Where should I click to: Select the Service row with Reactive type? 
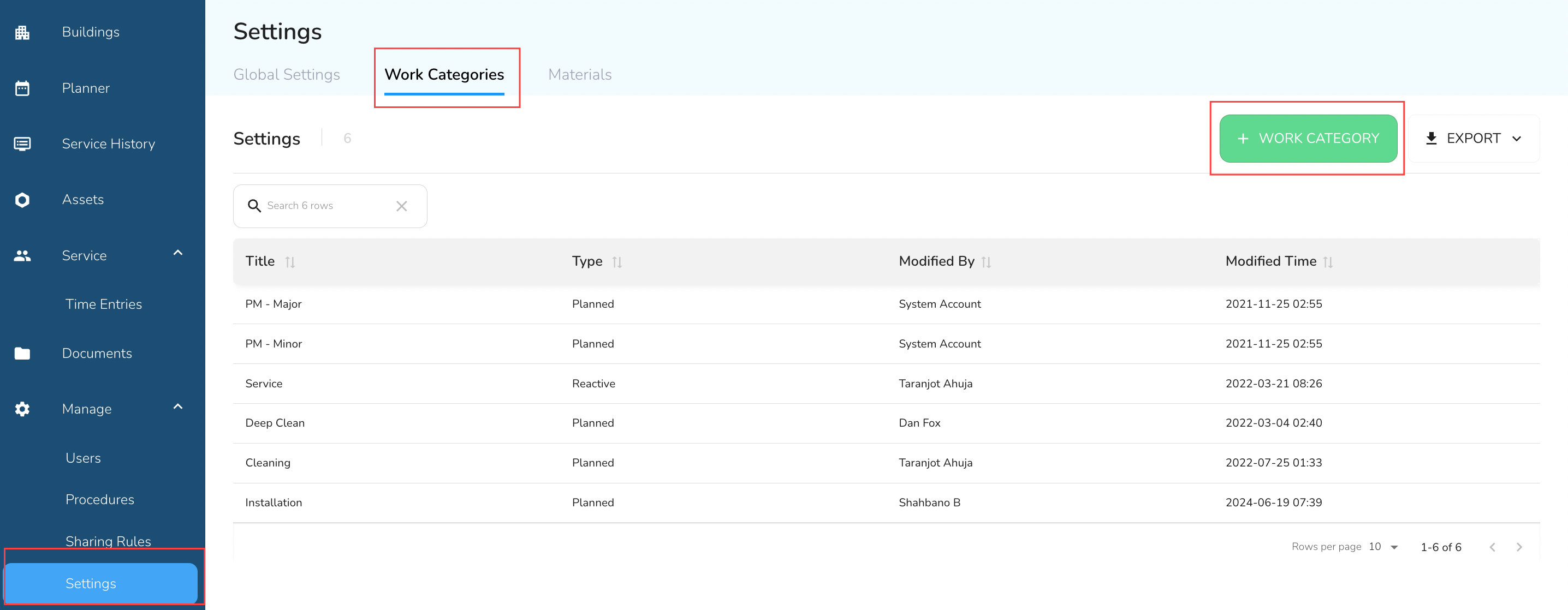point(886,384)
